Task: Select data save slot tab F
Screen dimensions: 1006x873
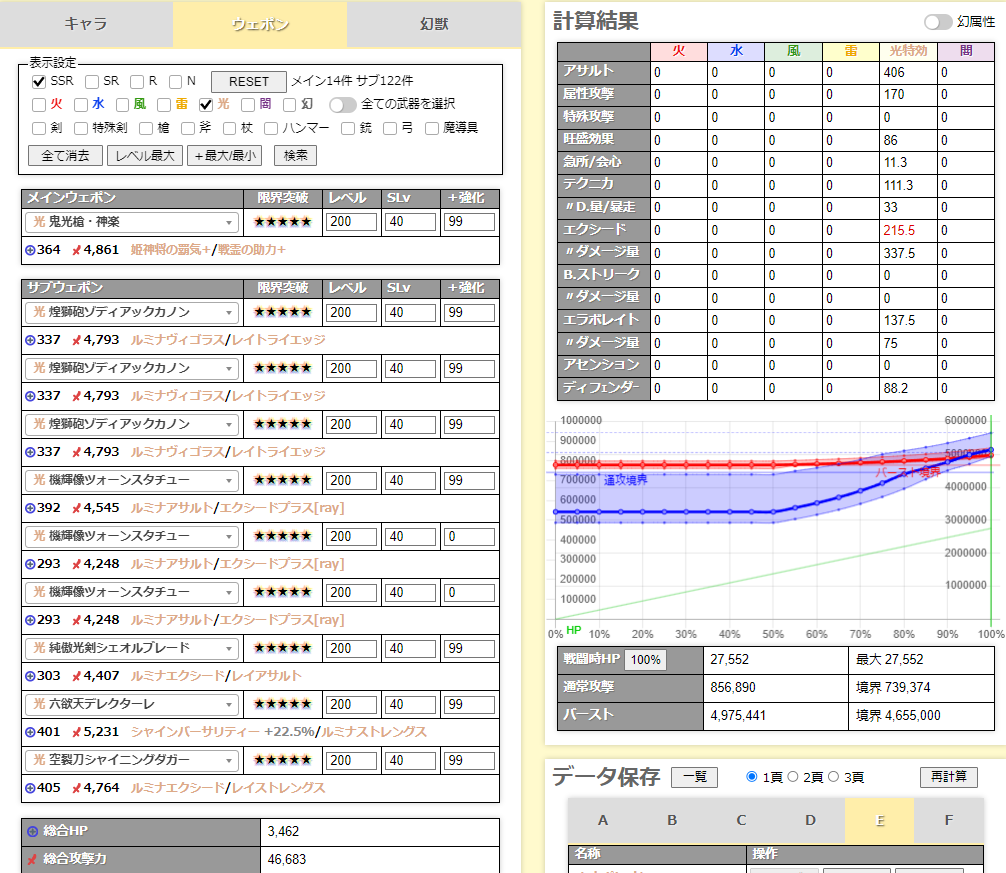Action: [947, 820]
